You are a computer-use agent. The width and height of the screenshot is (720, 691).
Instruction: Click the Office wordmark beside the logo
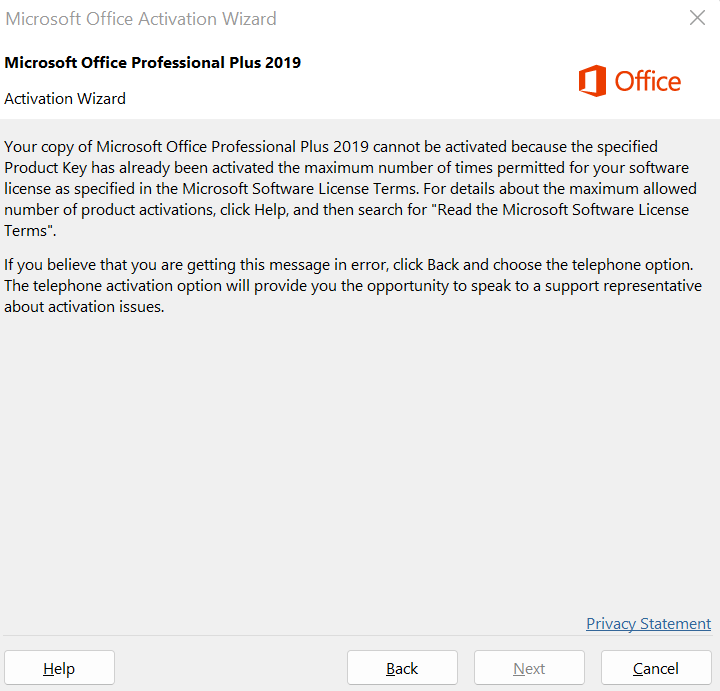pyautogui.click(x=648, y=81)
